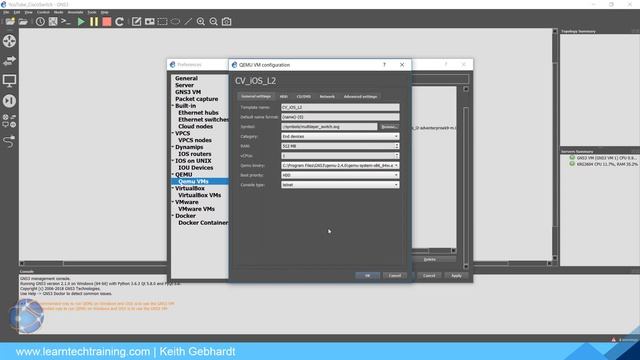Viewport: 640px width, 360px height.
Task: Click the Default name format field
Action: pos(340,117)
